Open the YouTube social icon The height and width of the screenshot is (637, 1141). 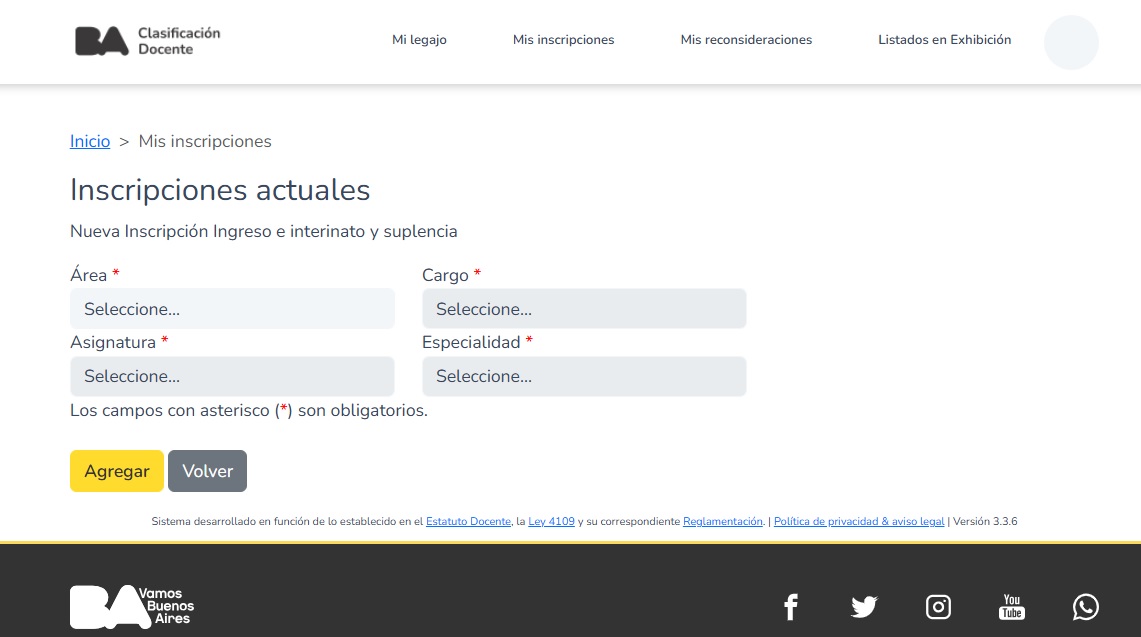coord(1012,607)
